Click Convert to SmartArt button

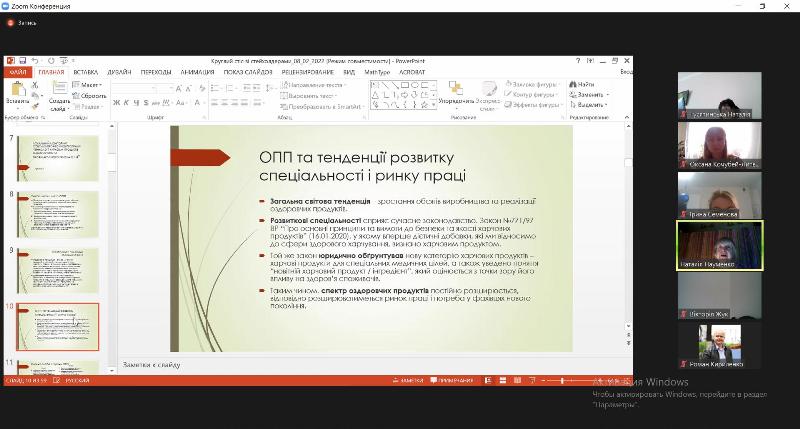pos(322,107)
